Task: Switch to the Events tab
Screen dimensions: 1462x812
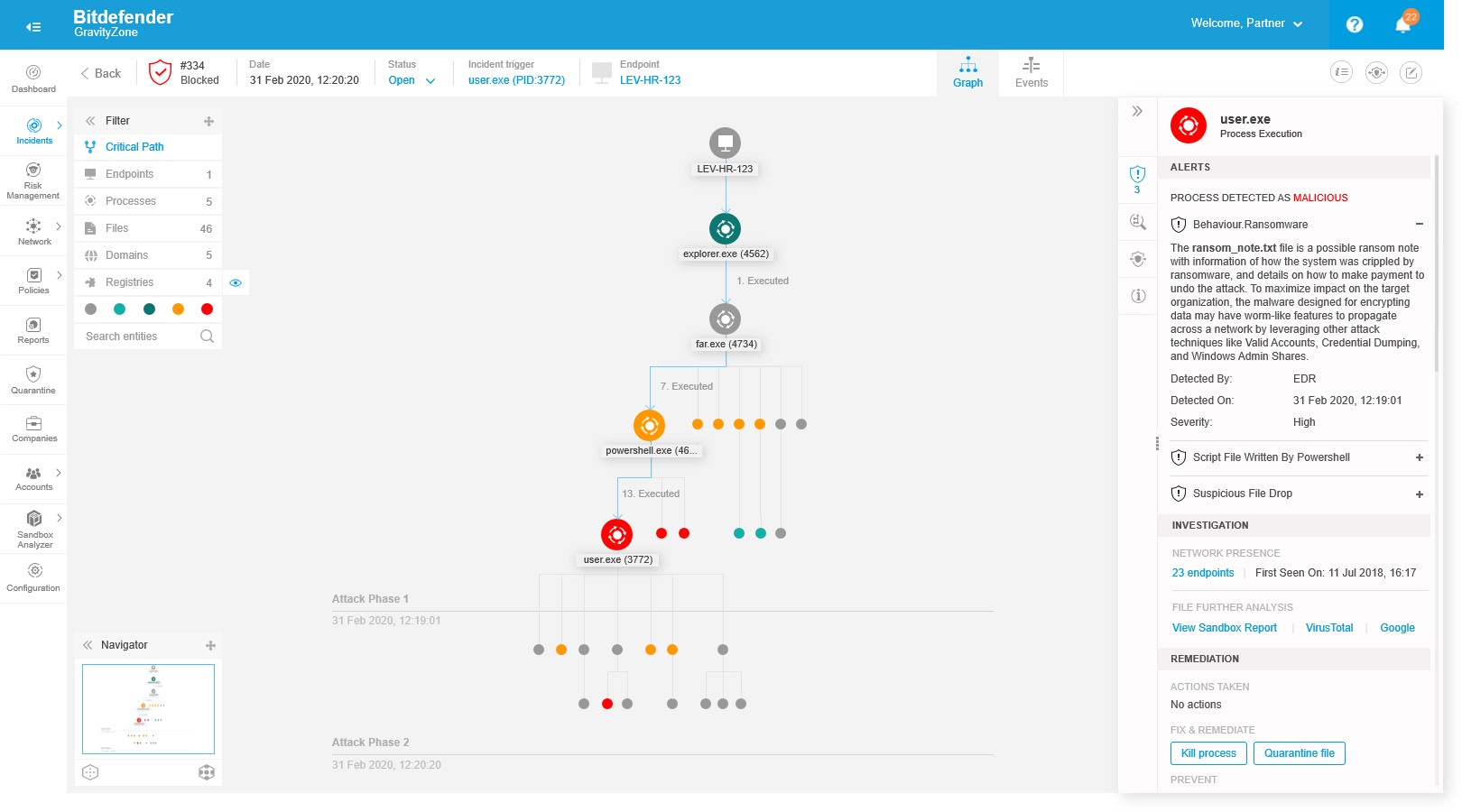Action: click(x=1031, y=73)
